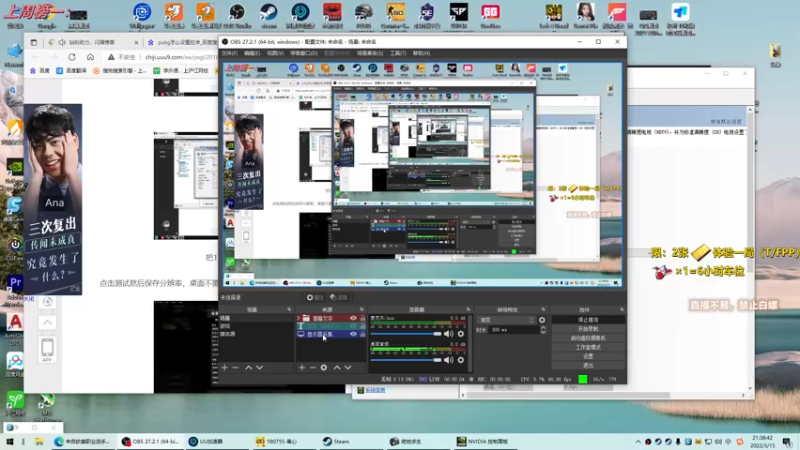Add a new source with plus icon
Screen dimensions: 800x450
click(x=302, y=367)
